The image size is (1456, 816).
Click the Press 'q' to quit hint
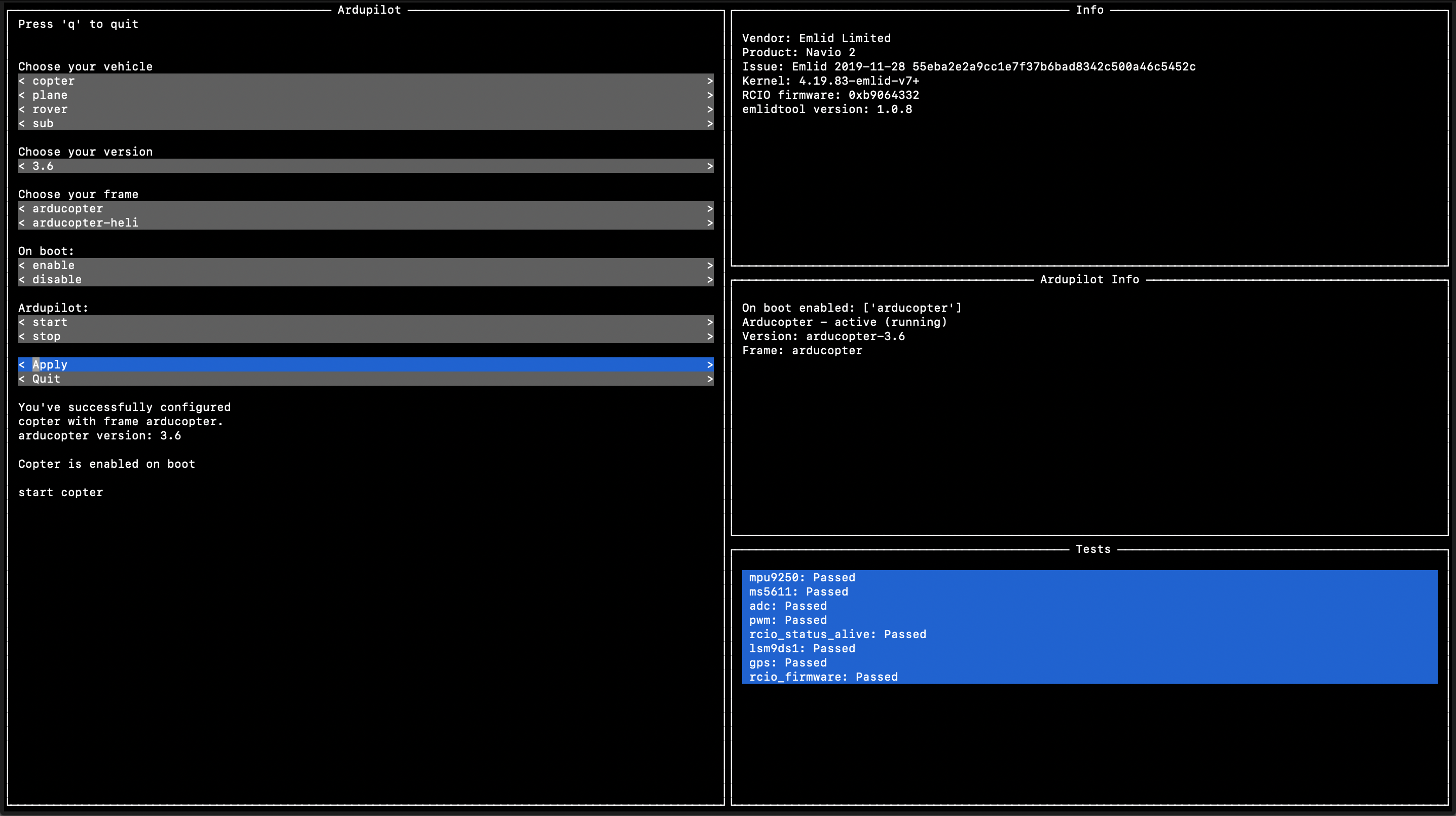[78, 24]
